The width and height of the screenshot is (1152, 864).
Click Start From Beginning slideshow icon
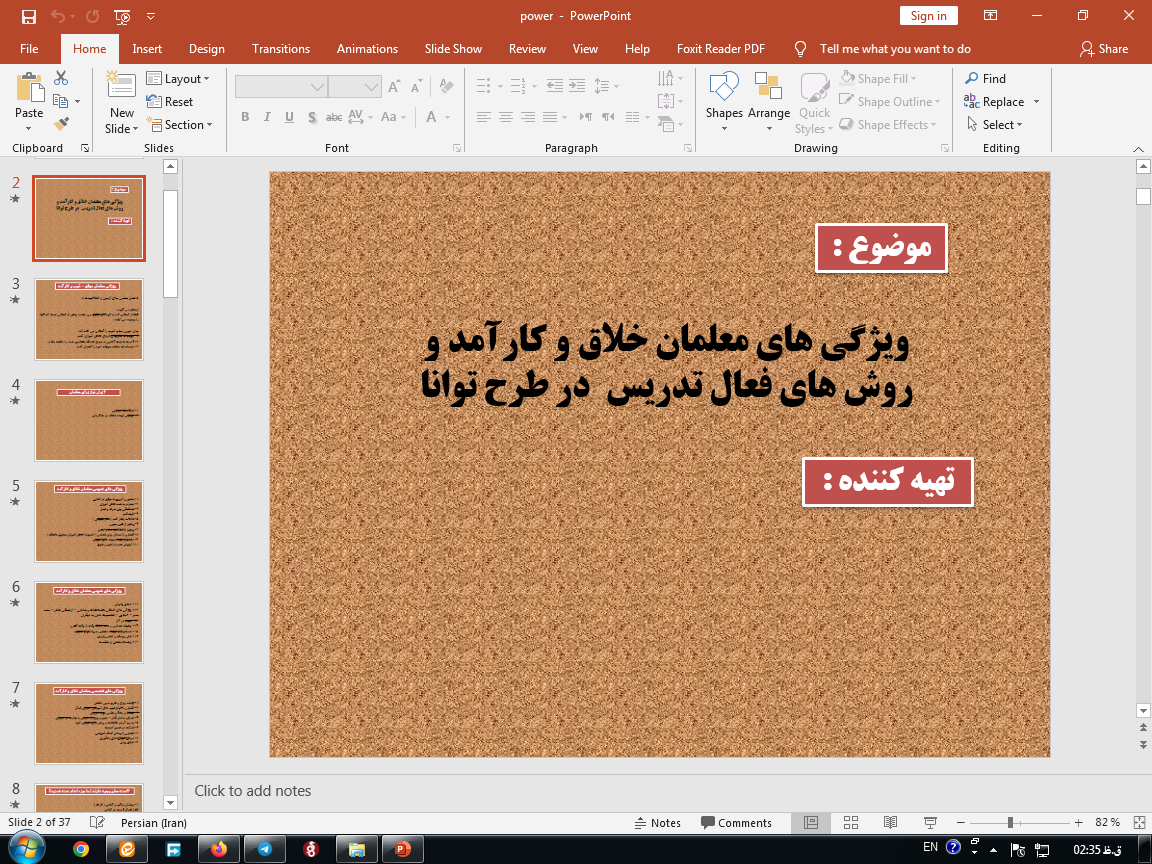tap(122, 16)
